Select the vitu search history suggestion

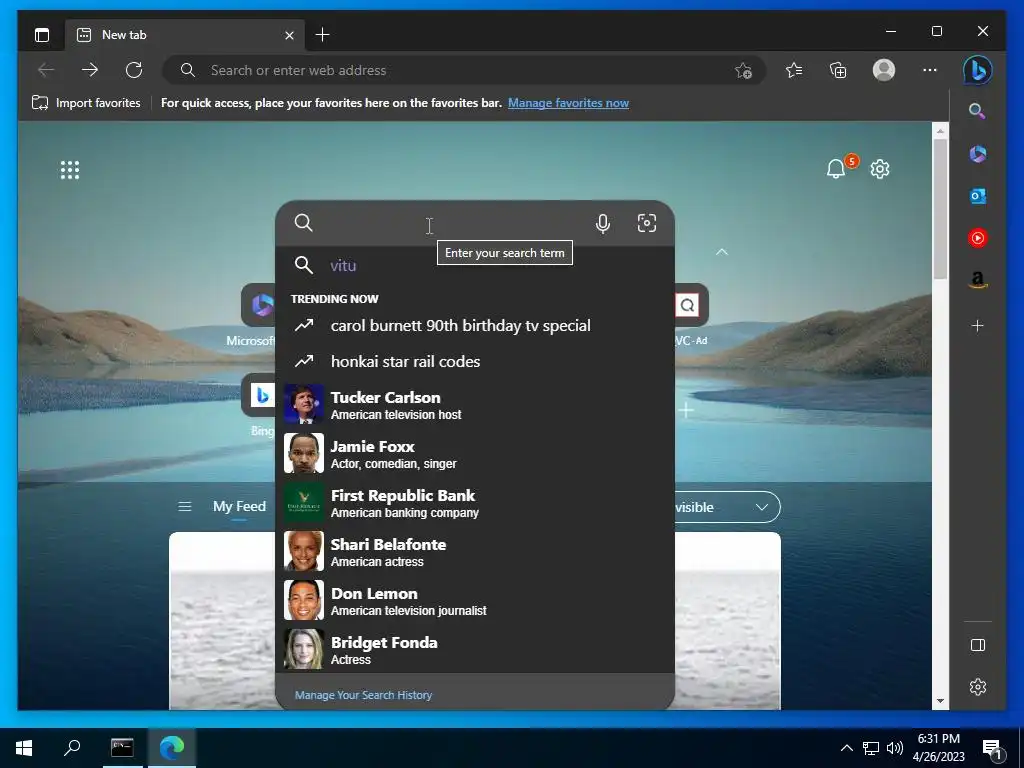click(475, 265)
